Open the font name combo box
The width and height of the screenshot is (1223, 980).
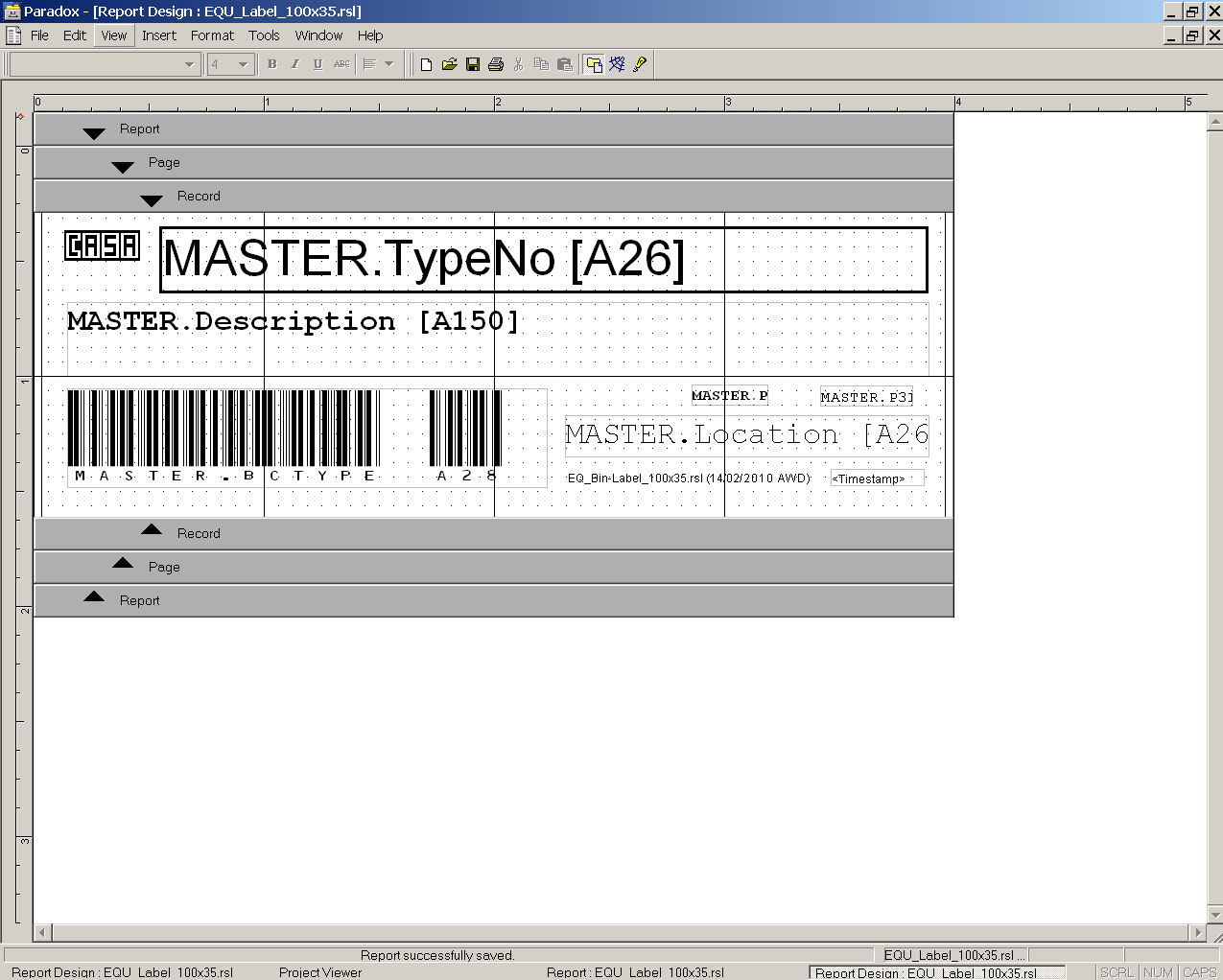(105, 64)
